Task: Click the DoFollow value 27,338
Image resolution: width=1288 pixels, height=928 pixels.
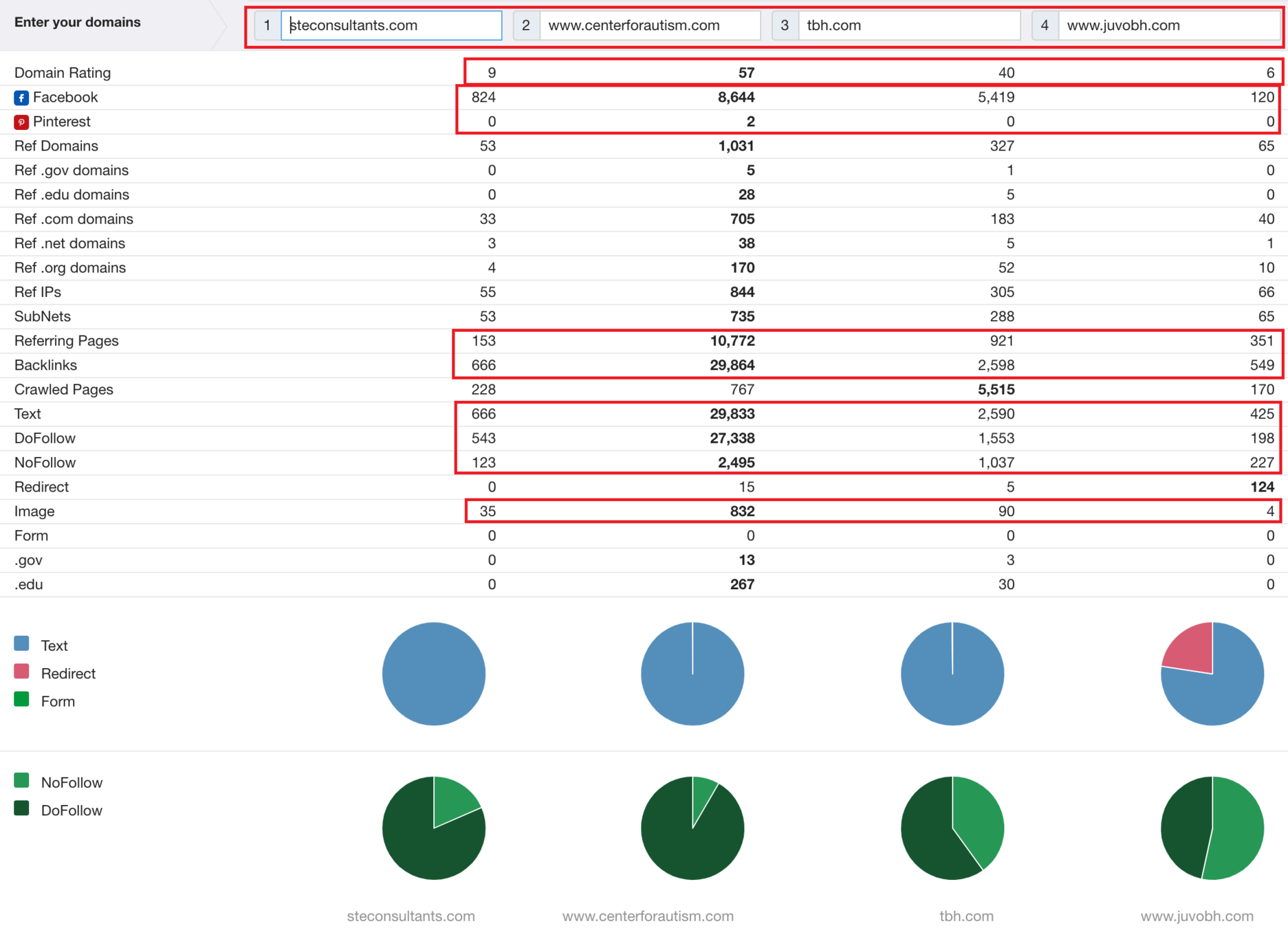Action: tap(732, 439)
